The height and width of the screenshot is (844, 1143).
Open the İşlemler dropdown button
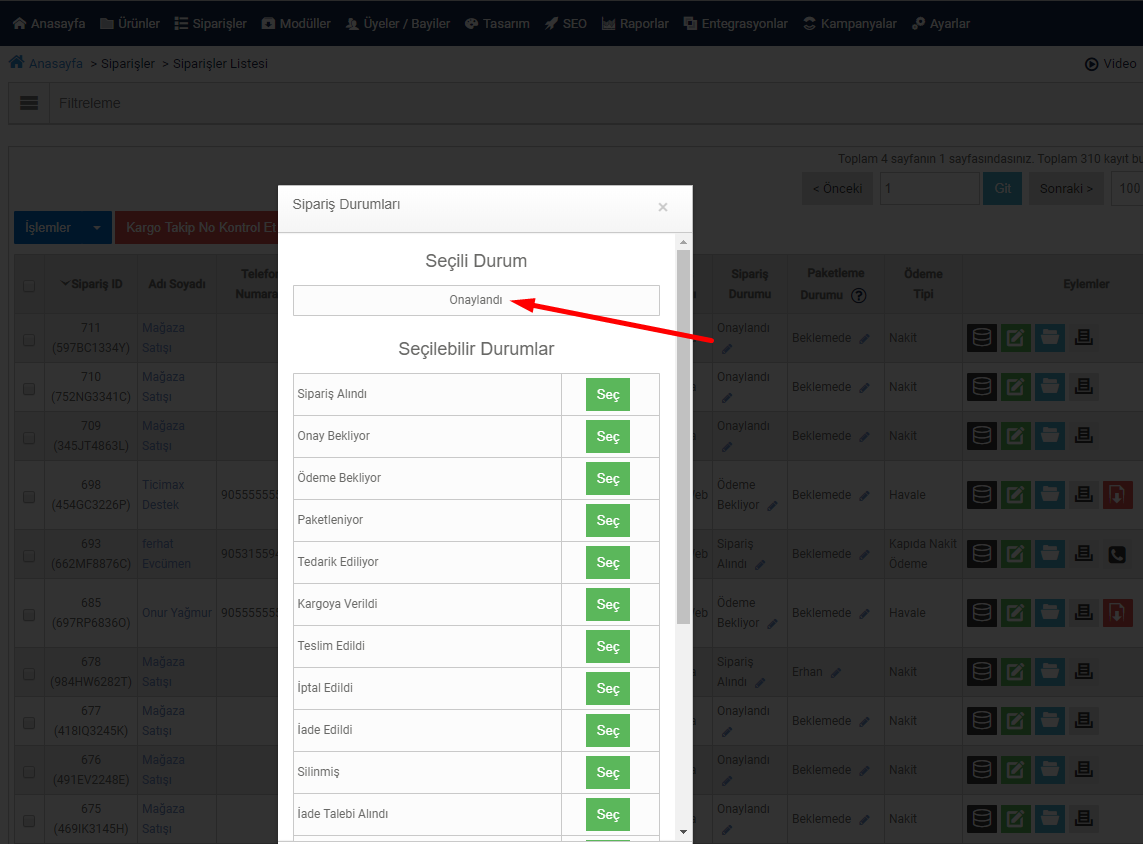[63, 227]
